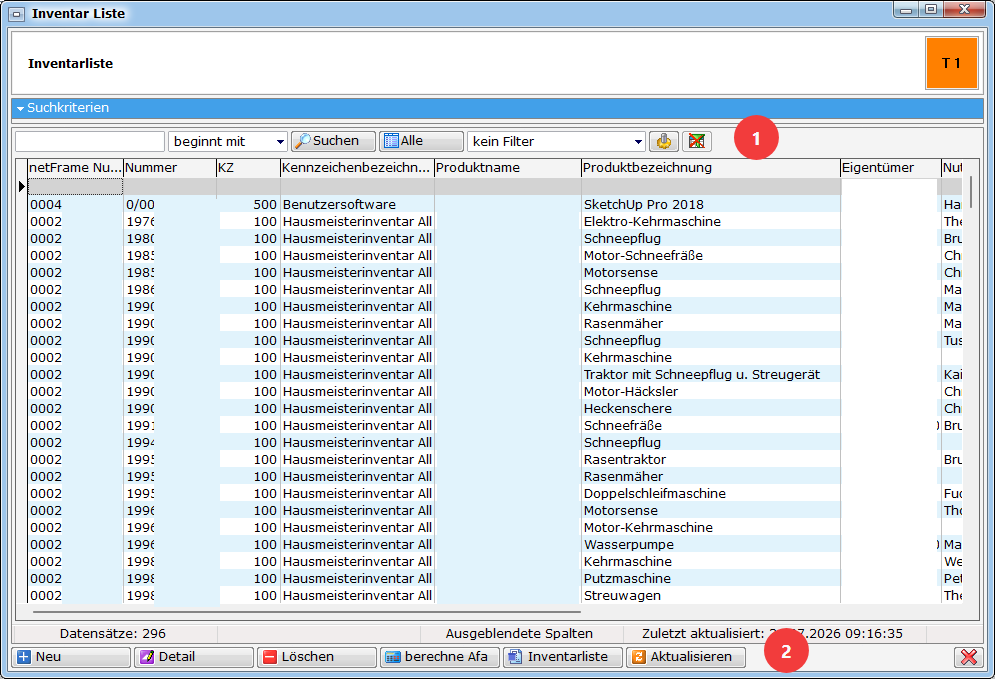Click netFrame number 0004 cell
Screen dimensions: 995x679
point(76,204)
